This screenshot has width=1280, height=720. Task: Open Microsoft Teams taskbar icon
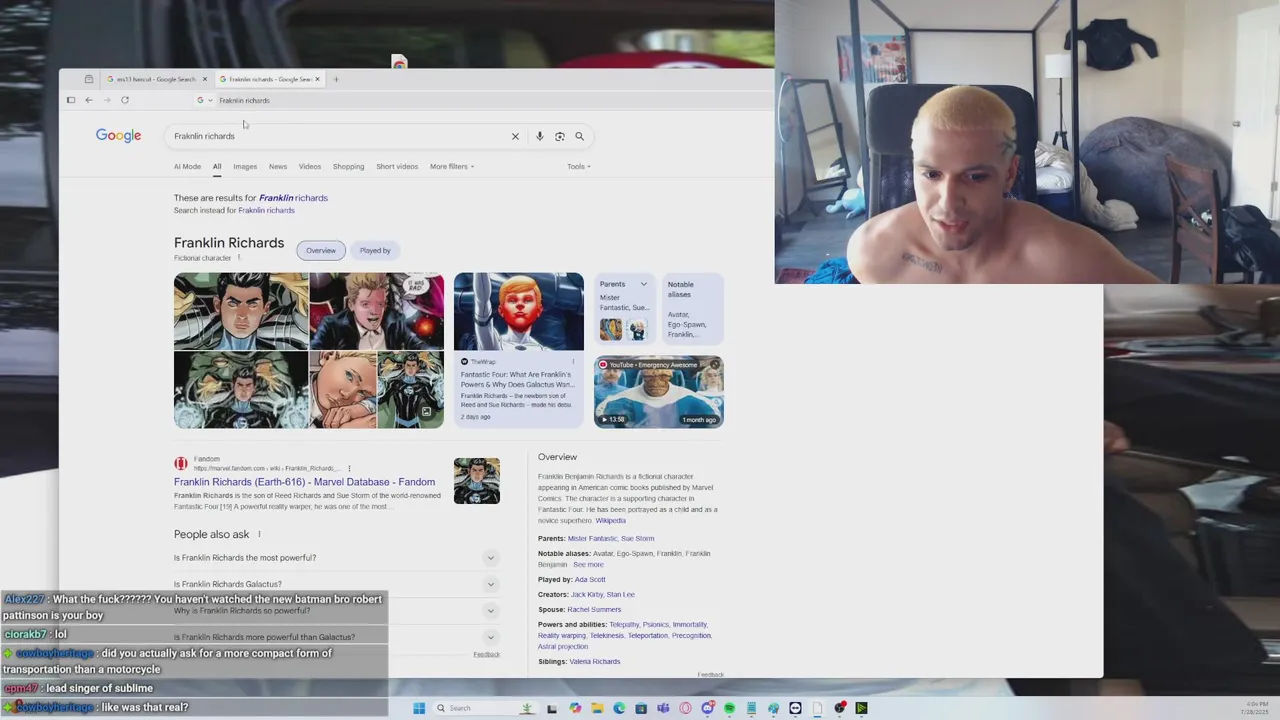point(663,708)
